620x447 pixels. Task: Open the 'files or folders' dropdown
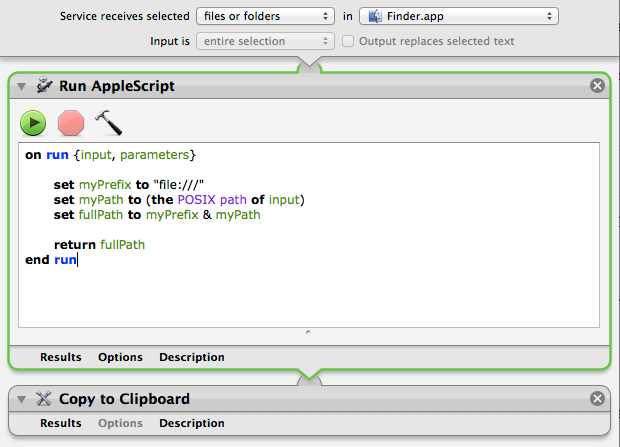pyautogui.click(x=265, y=16)
